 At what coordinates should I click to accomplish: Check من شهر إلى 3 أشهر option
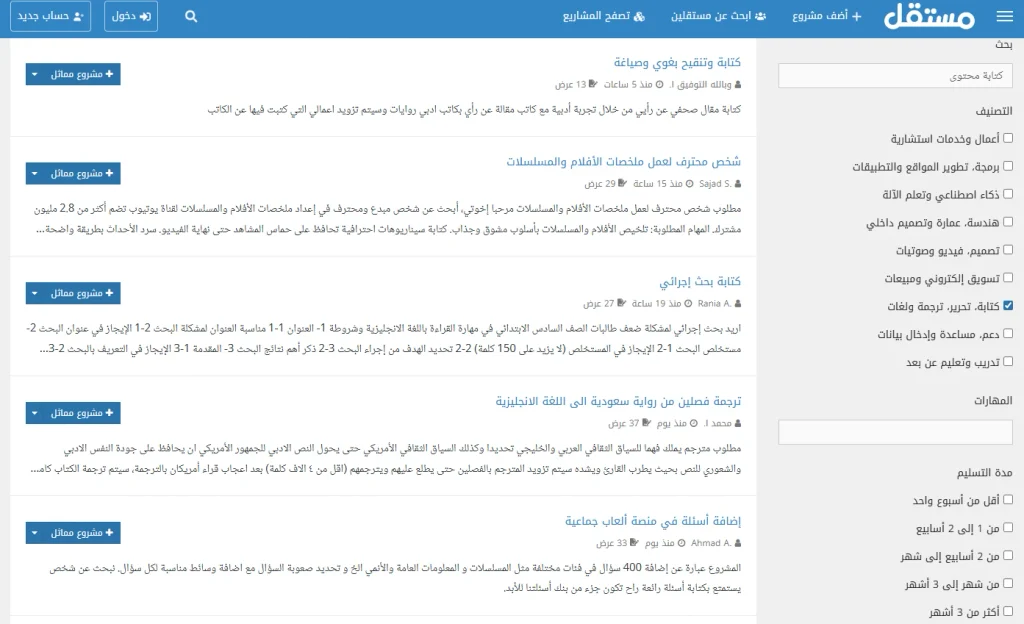[x=1008, y=583]
